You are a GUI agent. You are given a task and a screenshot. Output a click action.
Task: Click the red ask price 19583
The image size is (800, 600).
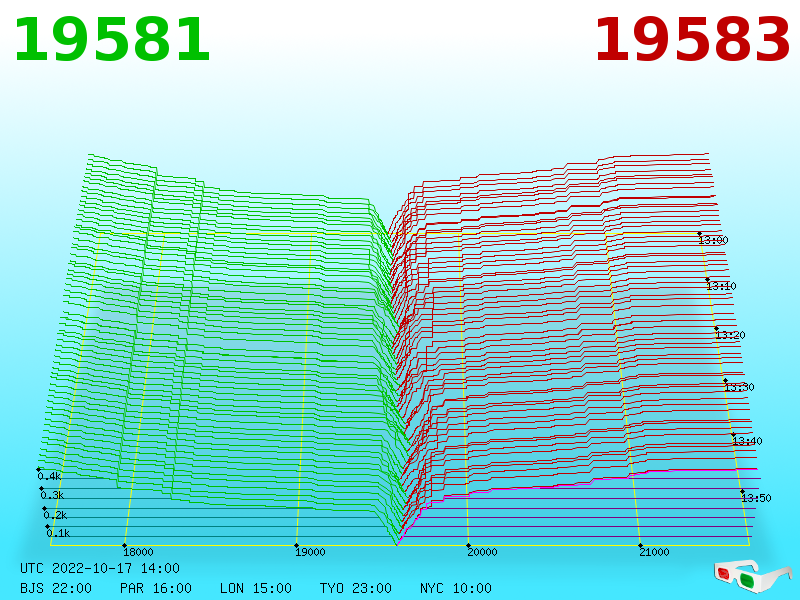click(692, 40)
